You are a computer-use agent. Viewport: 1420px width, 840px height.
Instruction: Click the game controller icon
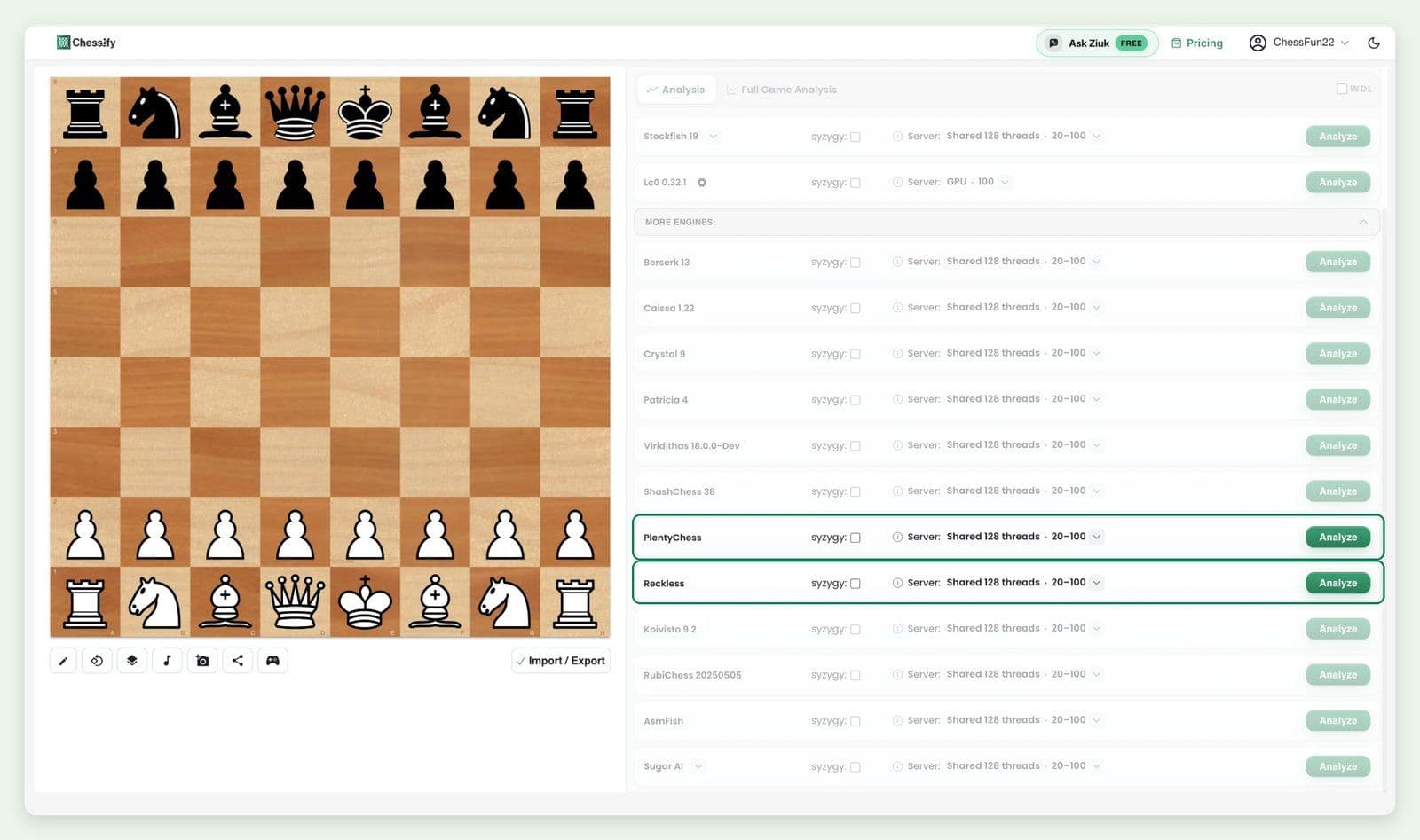tap(272, 661)
